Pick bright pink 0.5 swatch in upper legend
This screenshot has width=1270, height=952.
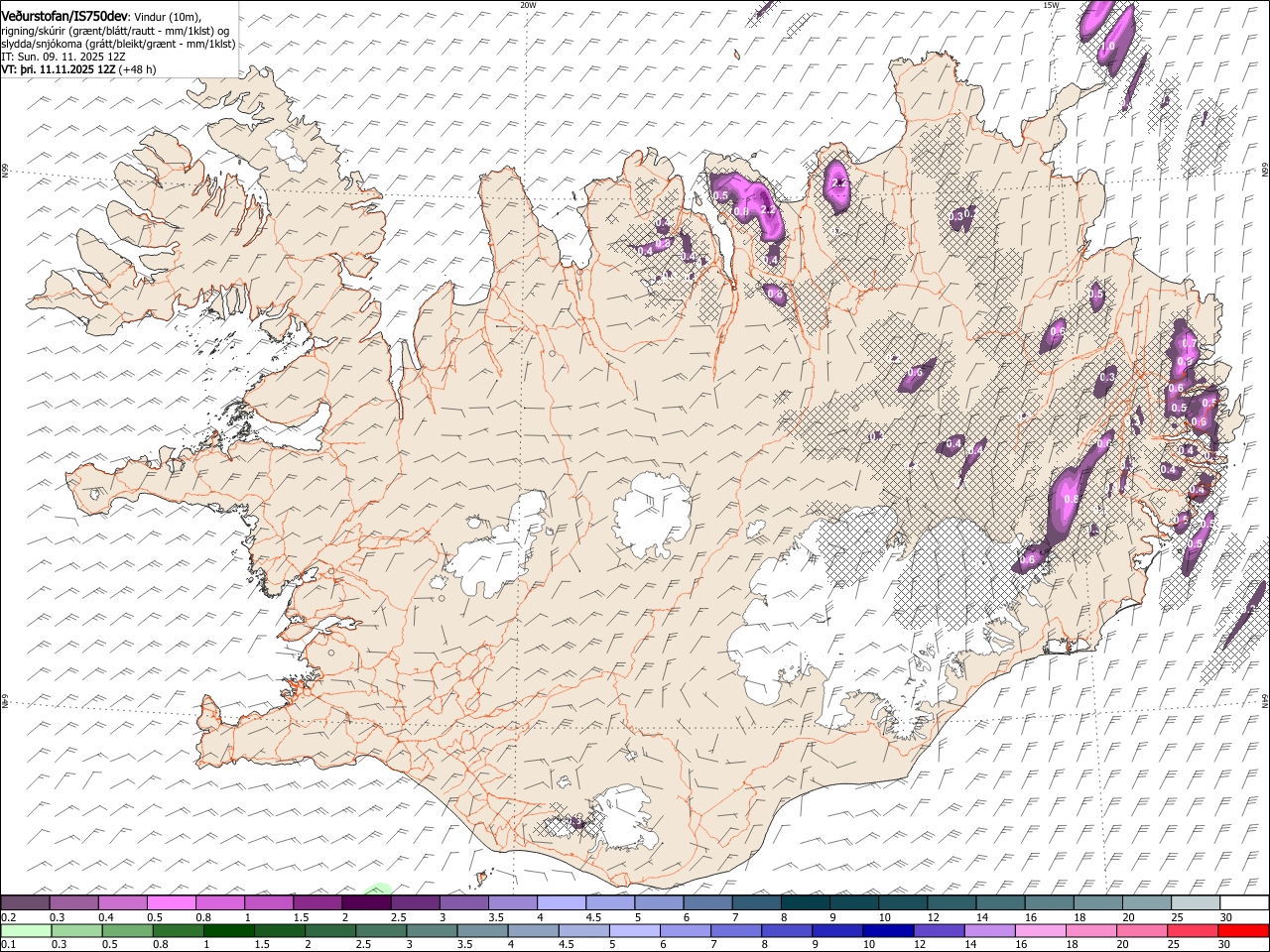tap(172, 902)
